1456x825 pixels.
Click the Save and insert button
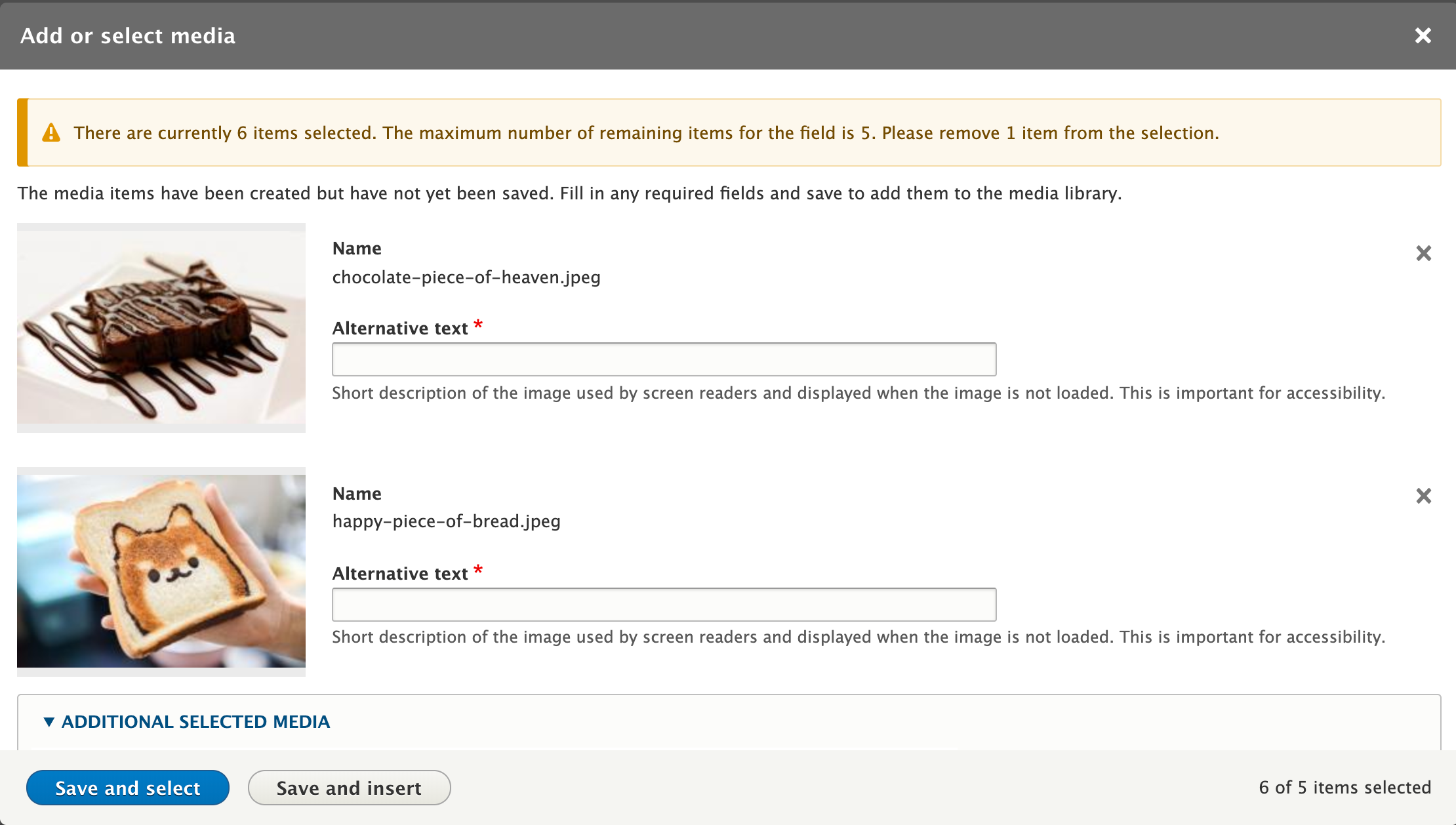(x=349, y=788)
